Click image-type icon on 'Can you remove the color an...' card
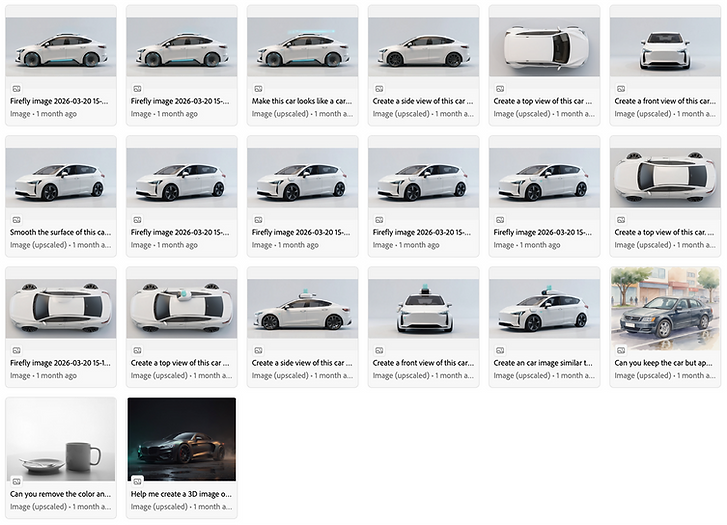Viewport: 727px width, 525px height. coord(16,481)
